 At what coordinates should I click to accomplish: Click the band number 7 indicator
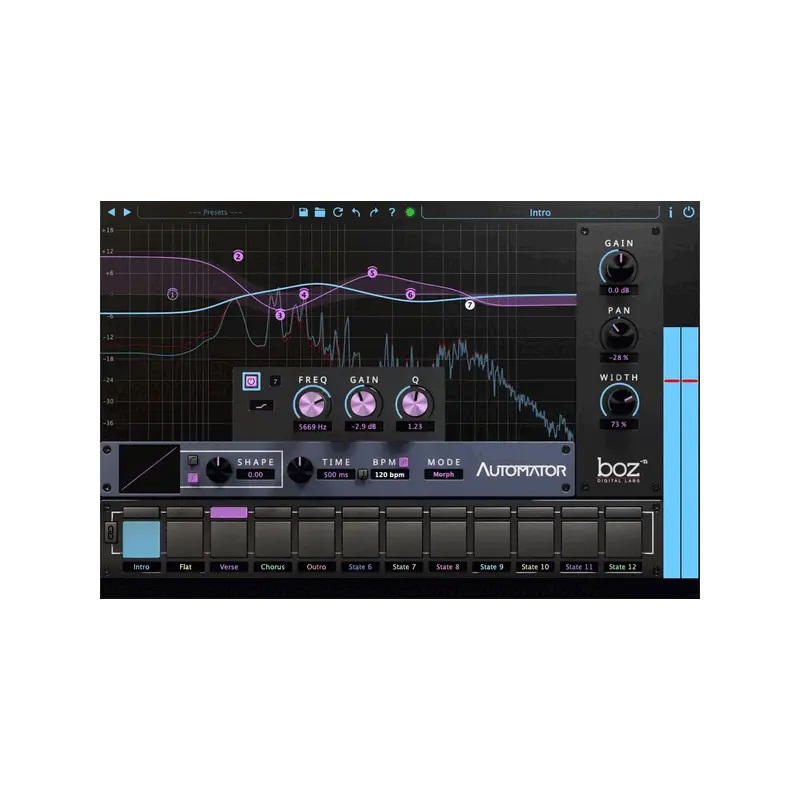[275, 381]
